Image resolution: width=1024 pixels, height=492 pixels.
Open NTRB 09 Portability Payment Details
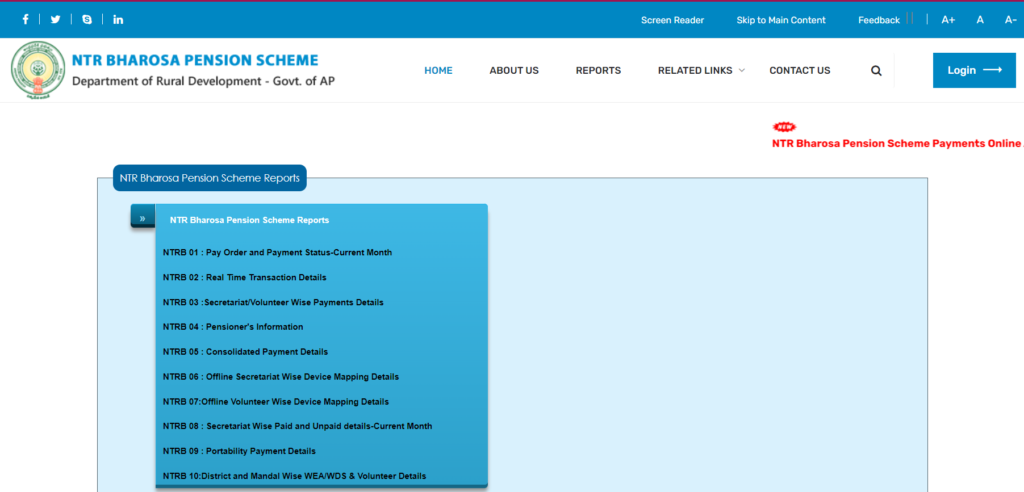point(239,451)
